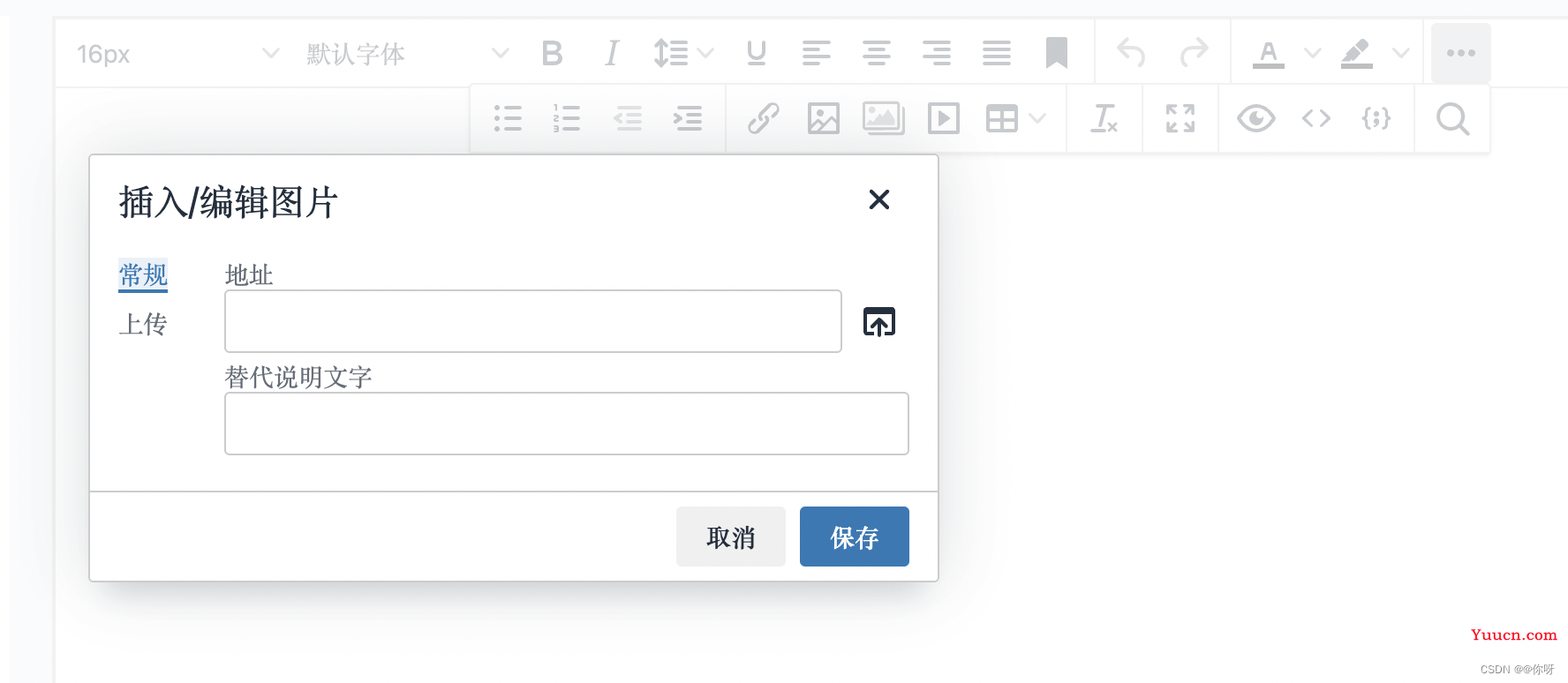Switch to the 上传 tab
Screen dimensions: 1568x683
(143, 325)
